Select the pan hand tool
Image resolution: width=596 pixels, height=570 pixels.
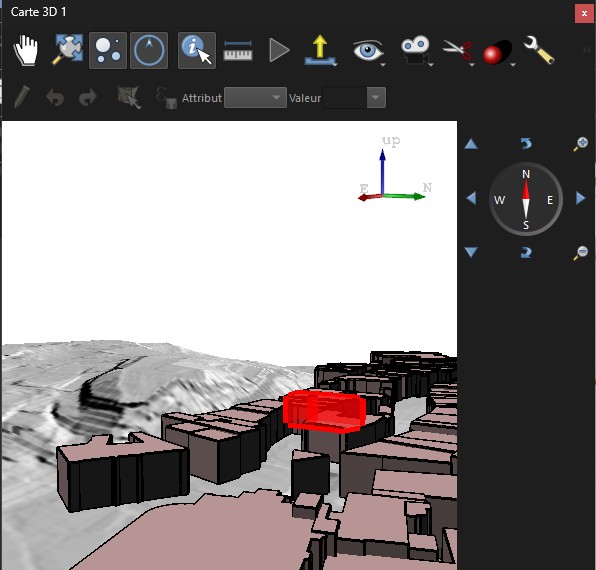tap(26, 51)
